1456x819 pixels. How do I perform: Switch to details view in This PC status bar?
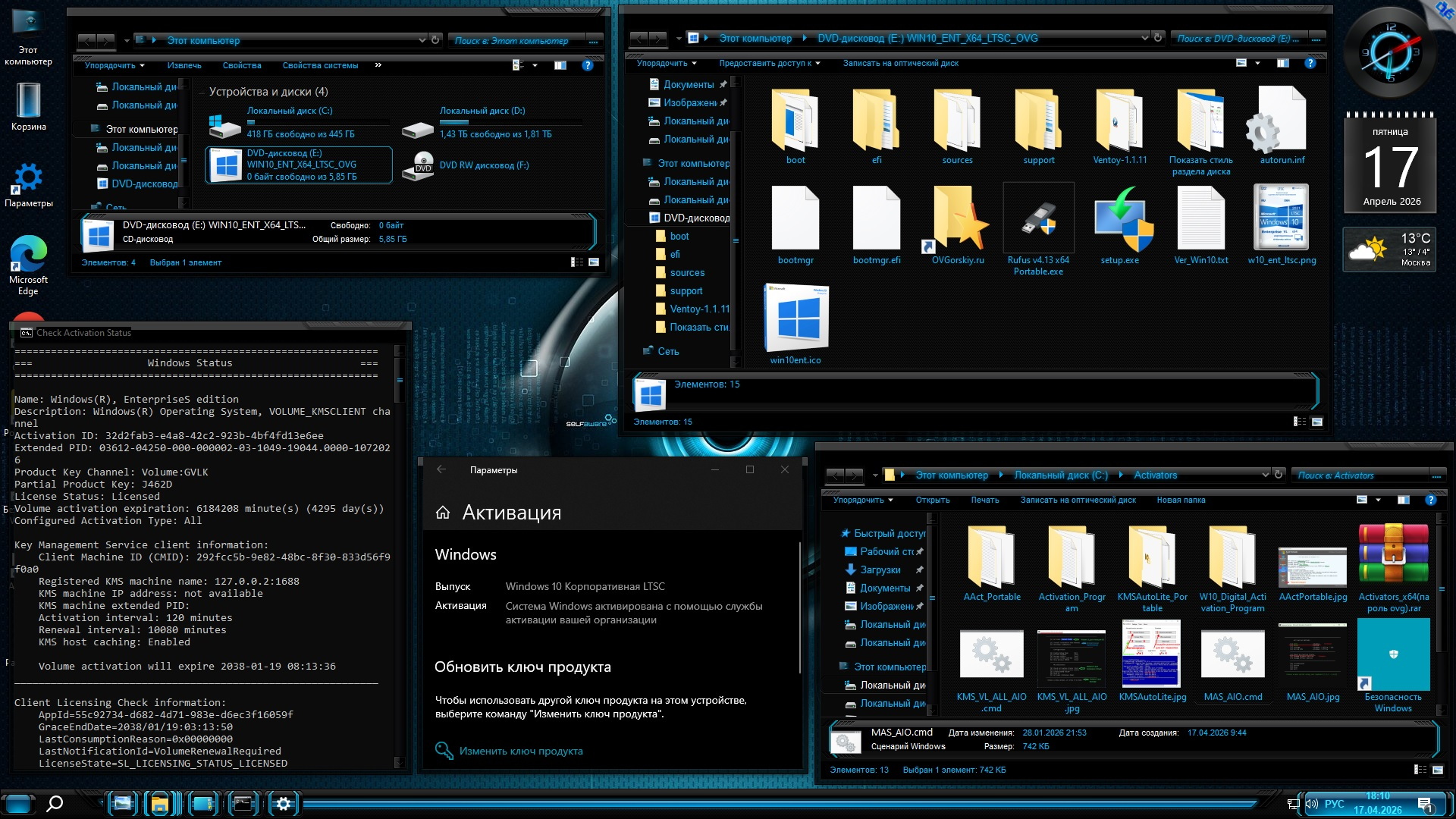(x=577, y=262)
